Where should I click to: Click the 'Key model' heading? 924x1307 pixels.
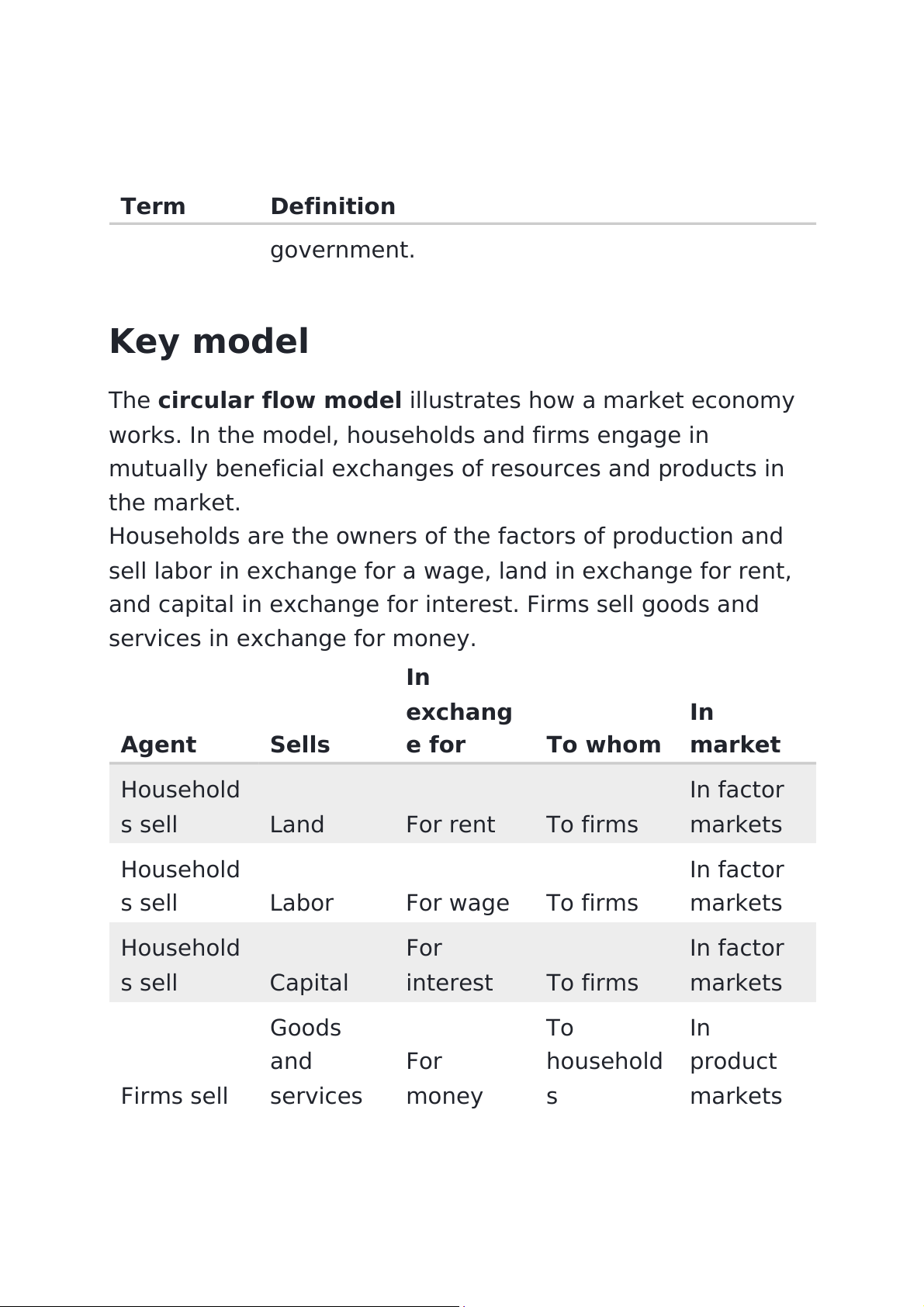coord(209,341)
